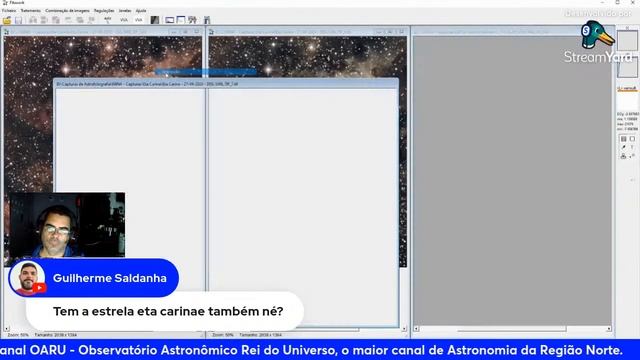Click the yellow open-file folder icon
640x360 pixels.
click(x=7, y=20)
